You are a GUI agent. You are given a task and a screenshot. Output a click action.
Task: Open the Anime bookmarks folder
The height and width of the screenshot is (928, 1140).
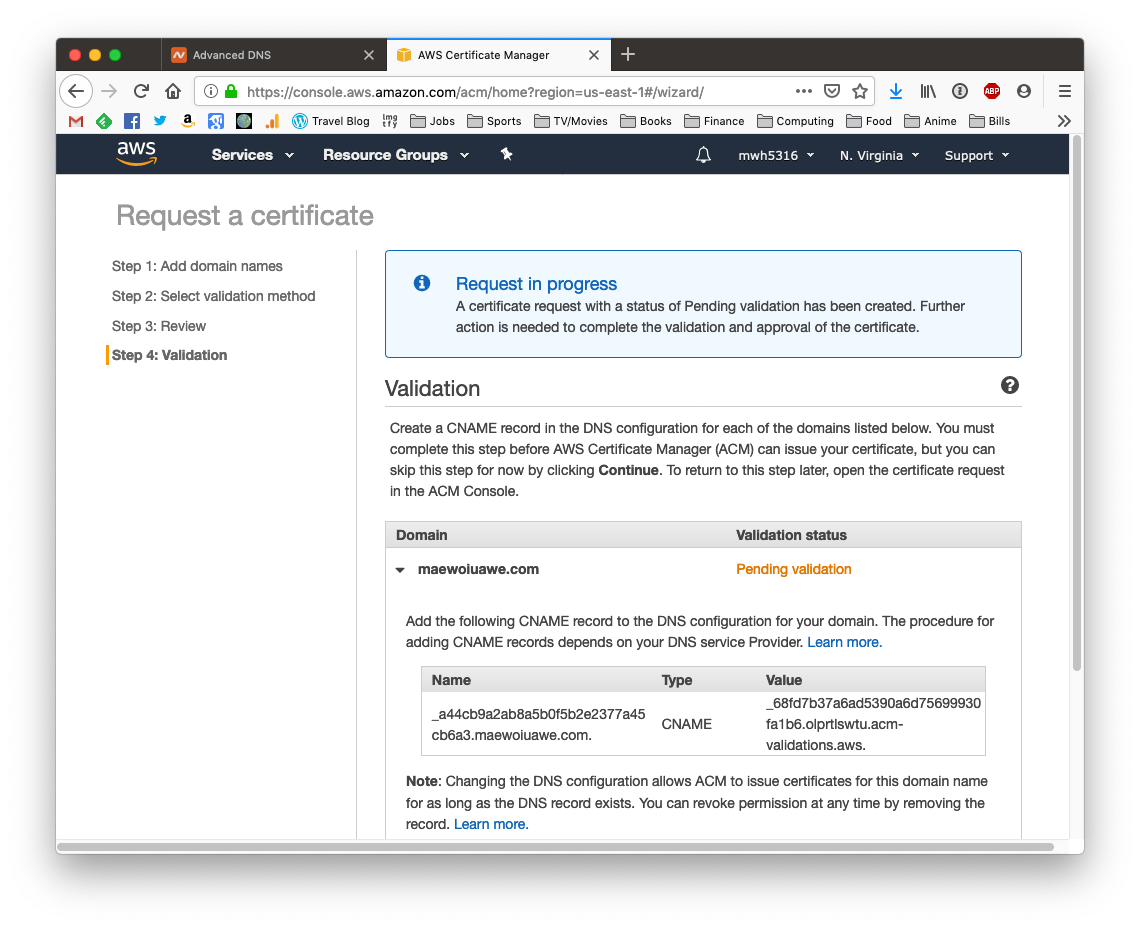931,121
